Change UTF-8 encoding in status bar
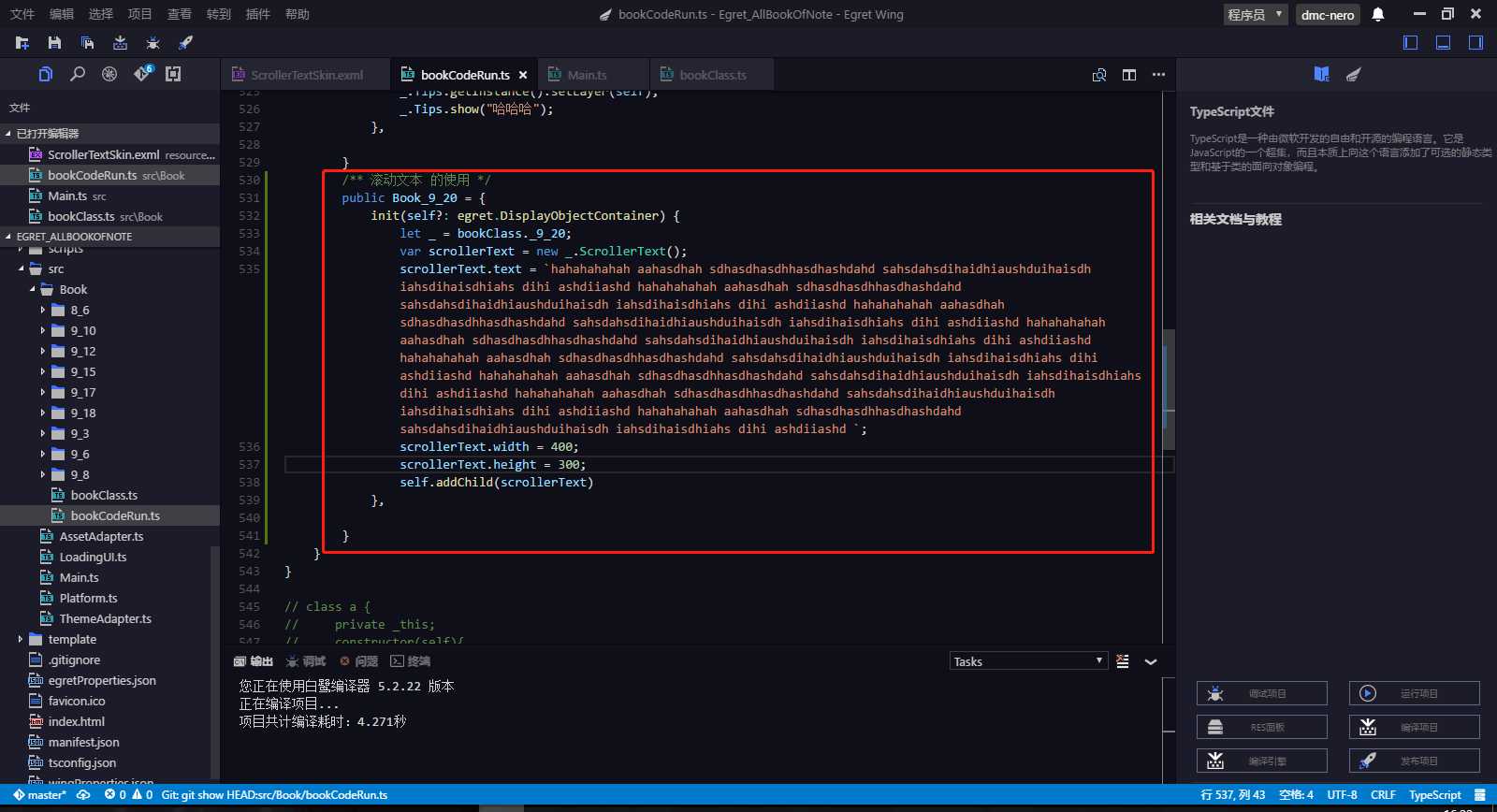1497x812 pixels. tap(1342, 795)
